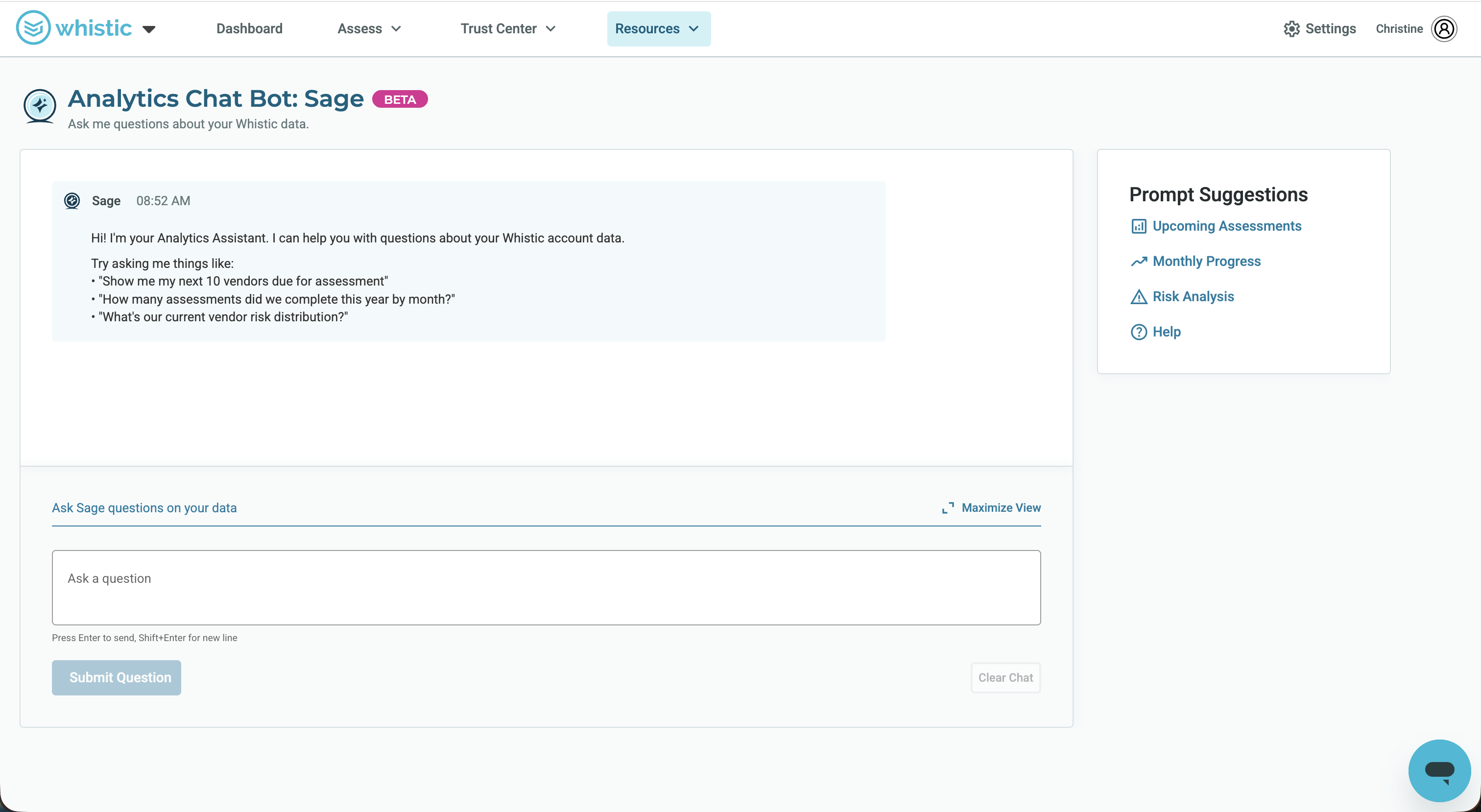Click the Maximize View expand icon
Viewport: 1481px width, 812px height.
coord(948,508)
